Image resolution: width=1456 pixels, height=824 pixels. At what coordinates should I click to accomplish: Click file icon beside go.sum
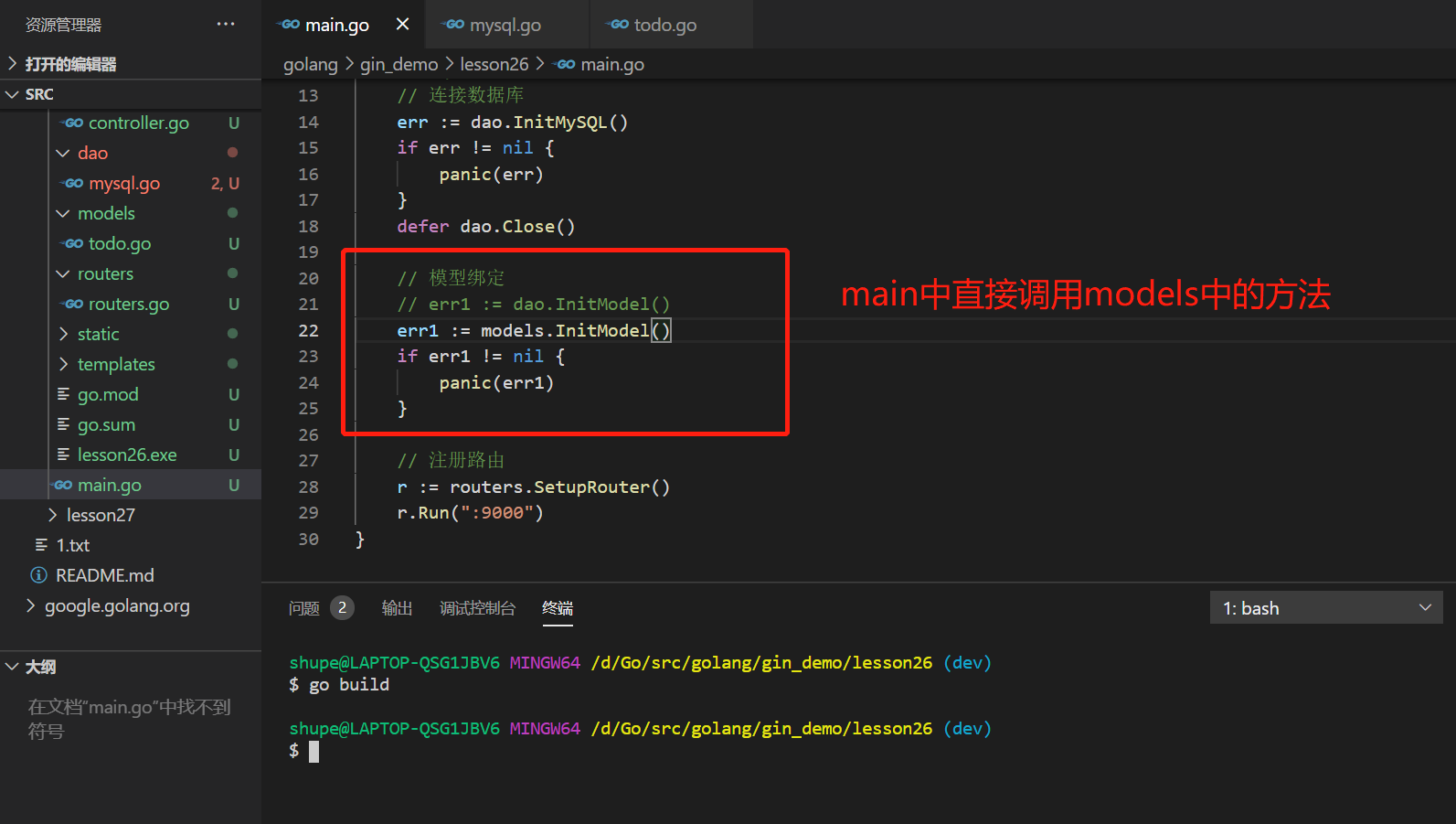click(63, 424)
